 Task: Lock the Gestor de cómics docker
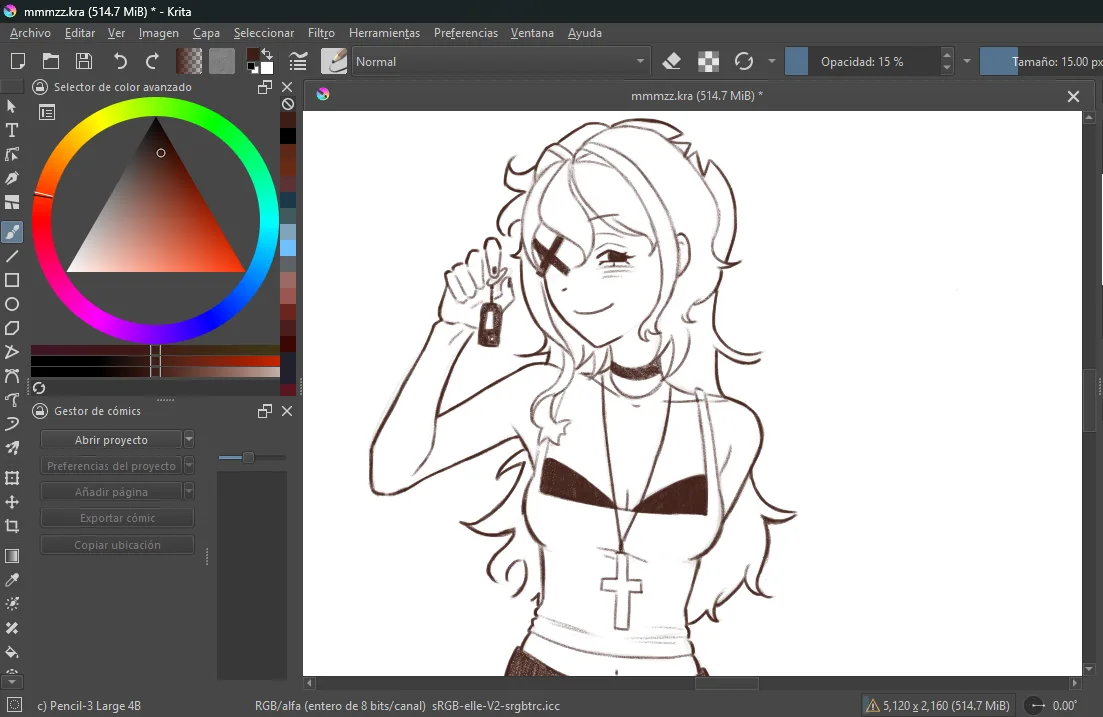pos(40,410)
